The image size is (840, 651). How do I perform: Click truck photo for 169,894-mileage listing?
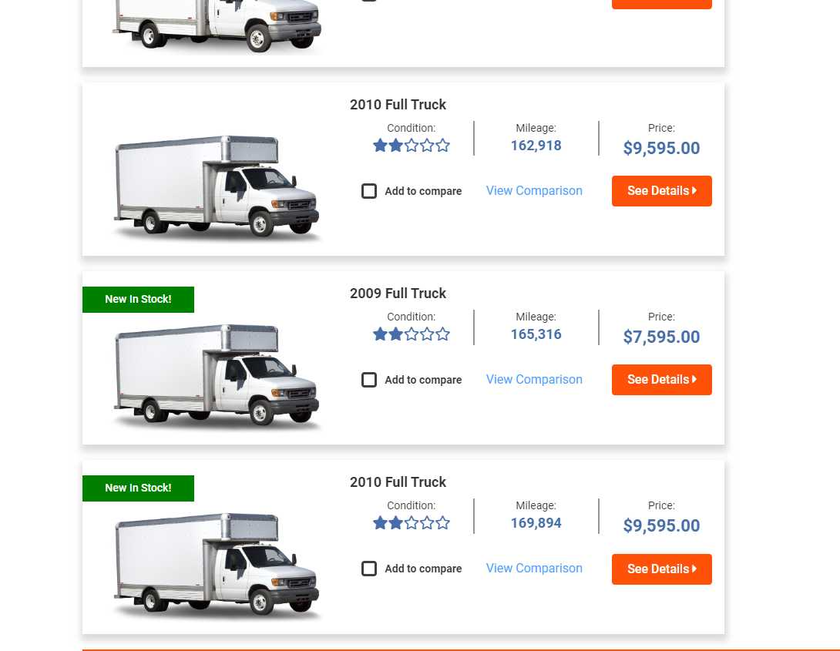click(217, 565)
